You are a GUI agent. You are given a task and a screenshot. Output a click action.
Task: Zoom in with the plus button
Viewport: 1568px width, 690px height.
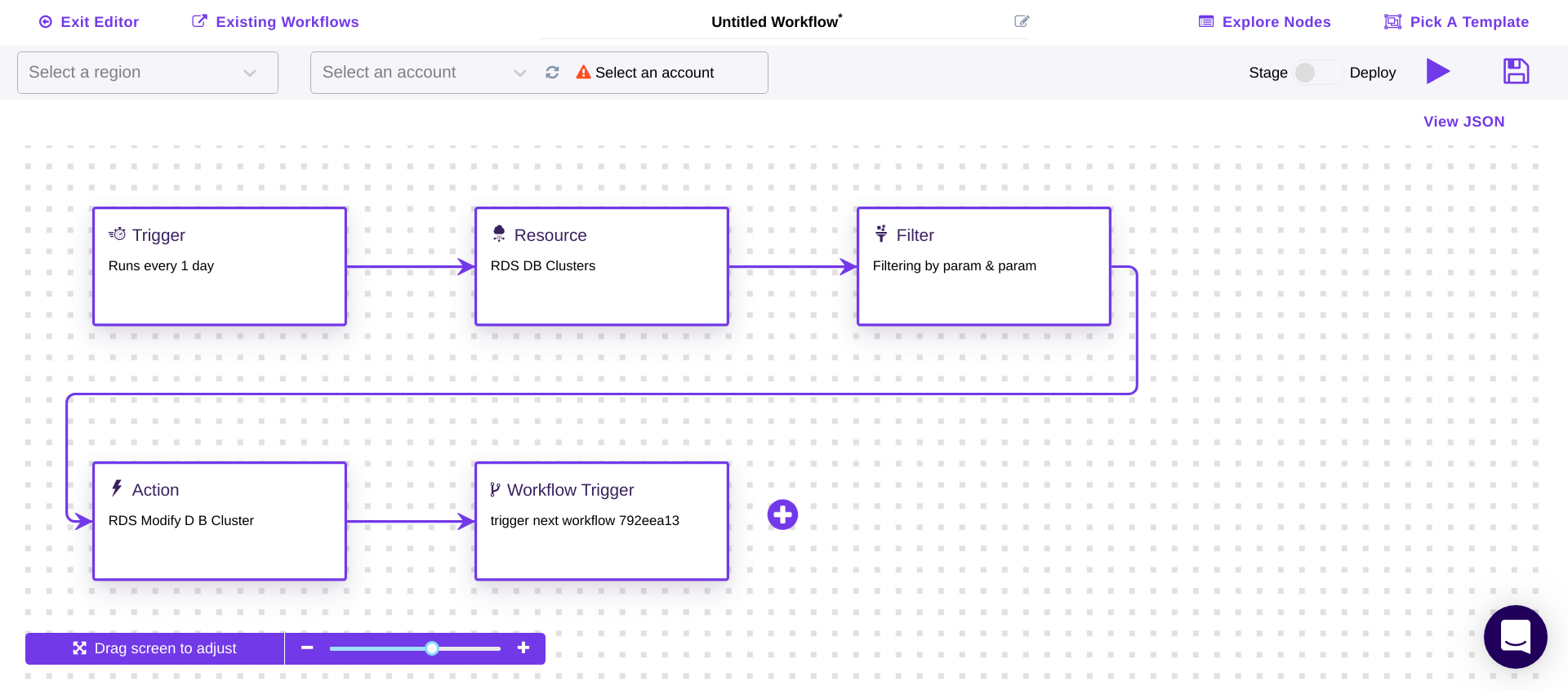click(x=523, y=648)
